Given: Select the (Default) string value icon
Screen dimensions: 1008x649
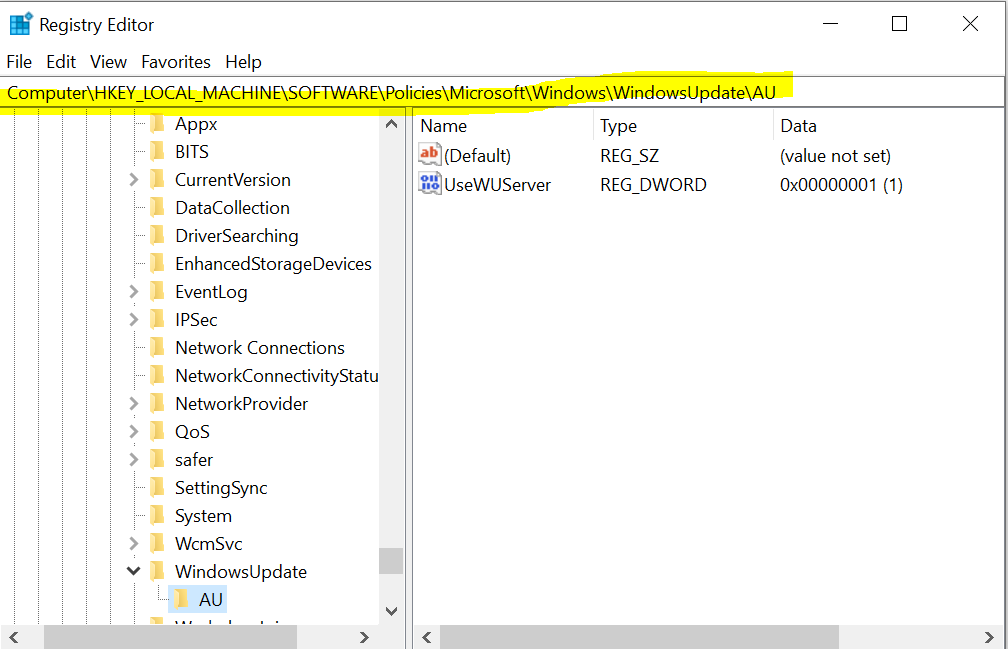Looking at the screenshot, I should point(430,155).
